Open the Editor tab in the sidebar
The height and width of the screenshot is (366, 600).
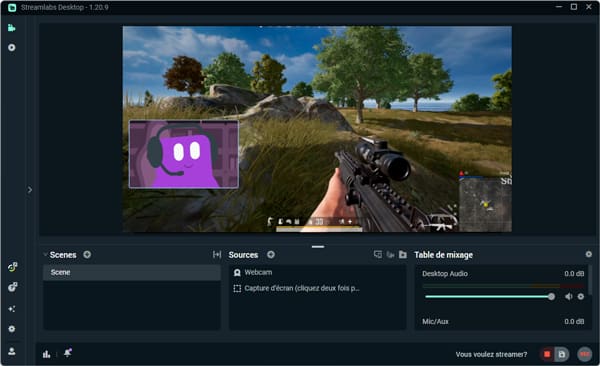click(x=11, y=28)
